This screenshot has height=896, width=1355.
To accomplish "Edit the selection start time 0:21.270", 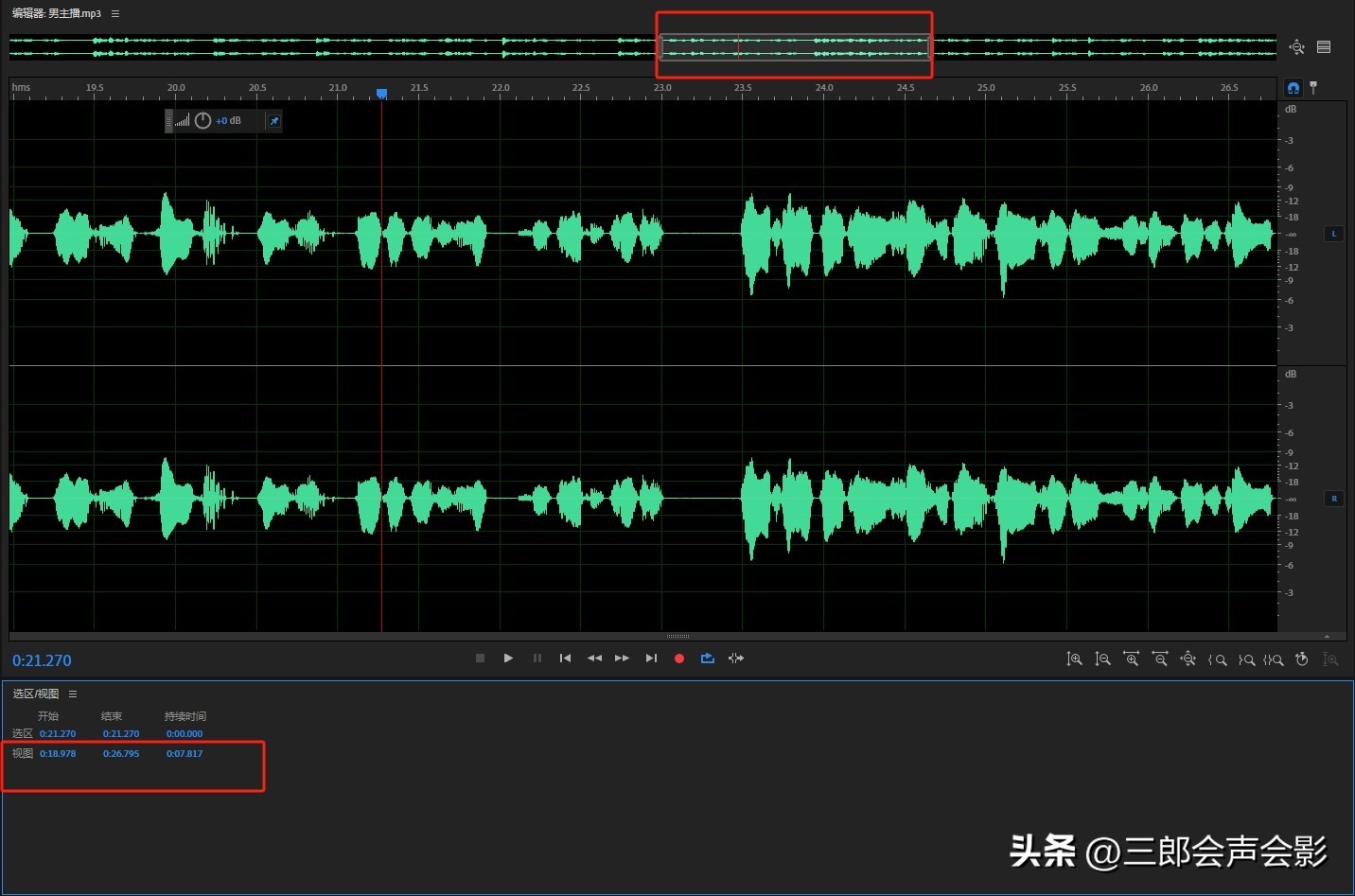I will point(58,734).
